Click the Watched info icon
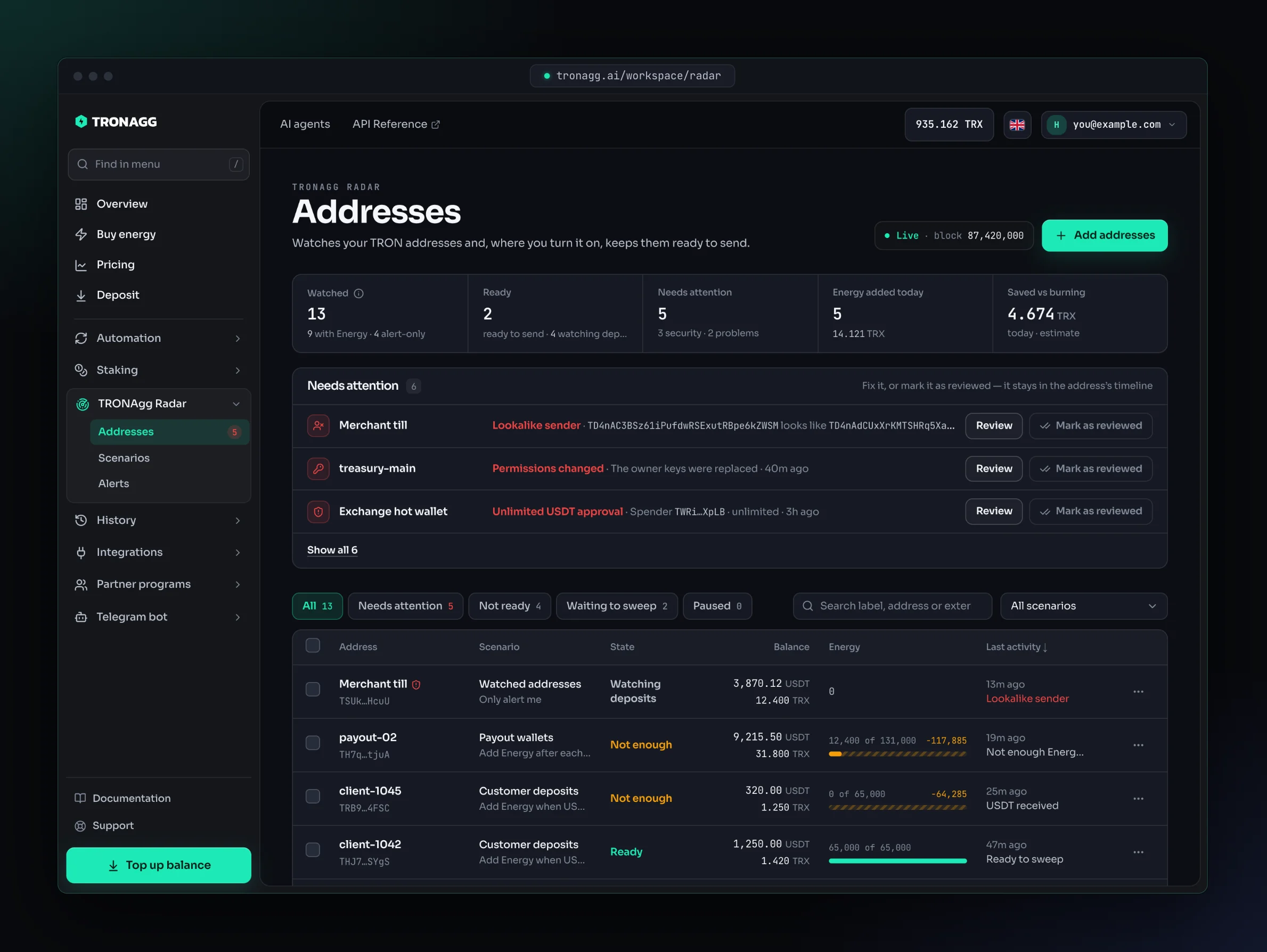 click(358, 293)
